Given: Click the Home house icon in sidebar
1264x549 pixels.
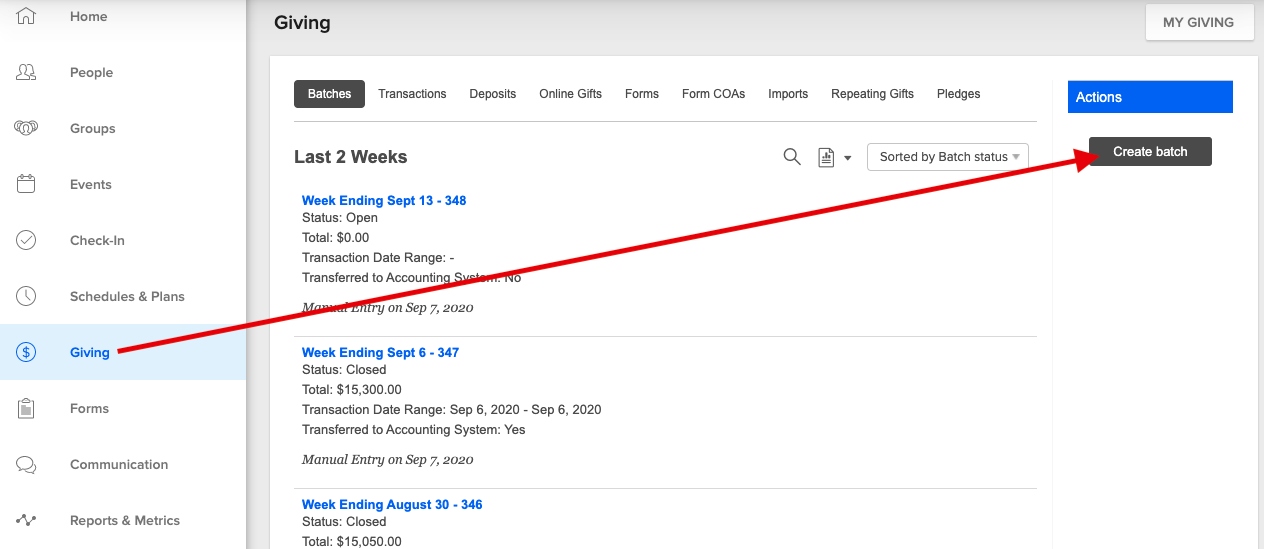Looking at the screenshot, I should pos(26,17).
